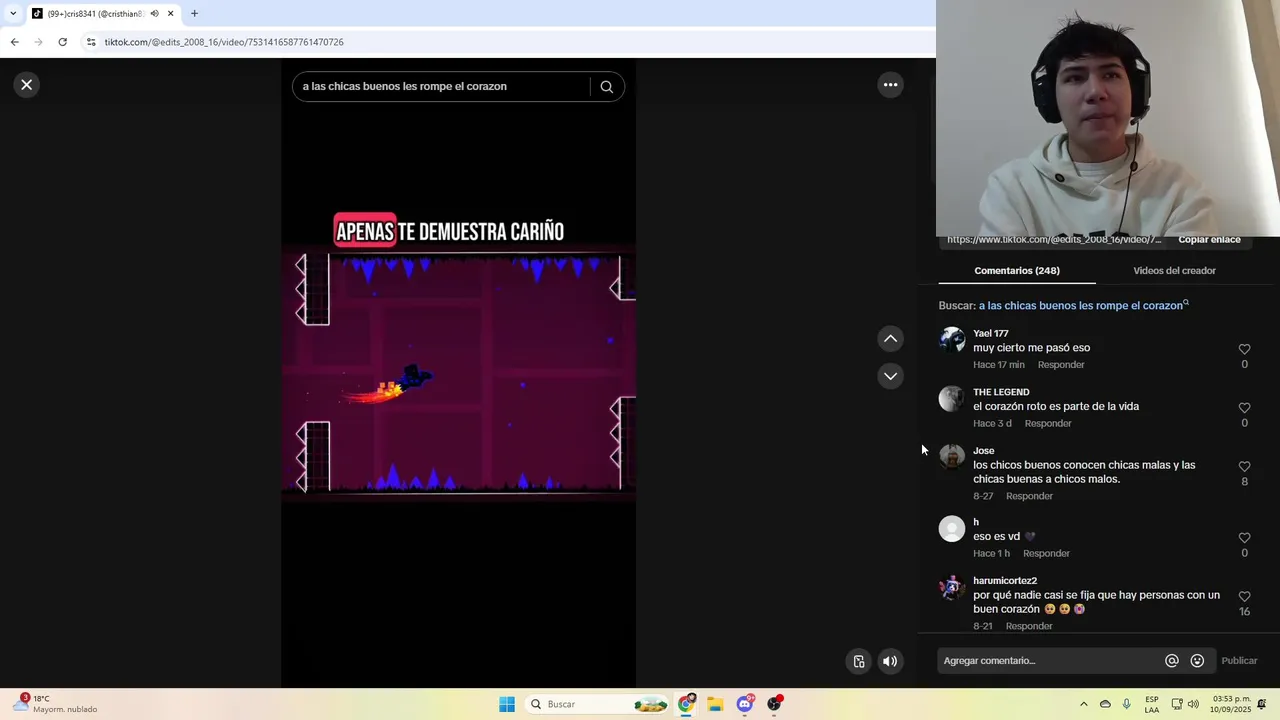Open Yael 177's profile avatar

(x=952, y=341)
